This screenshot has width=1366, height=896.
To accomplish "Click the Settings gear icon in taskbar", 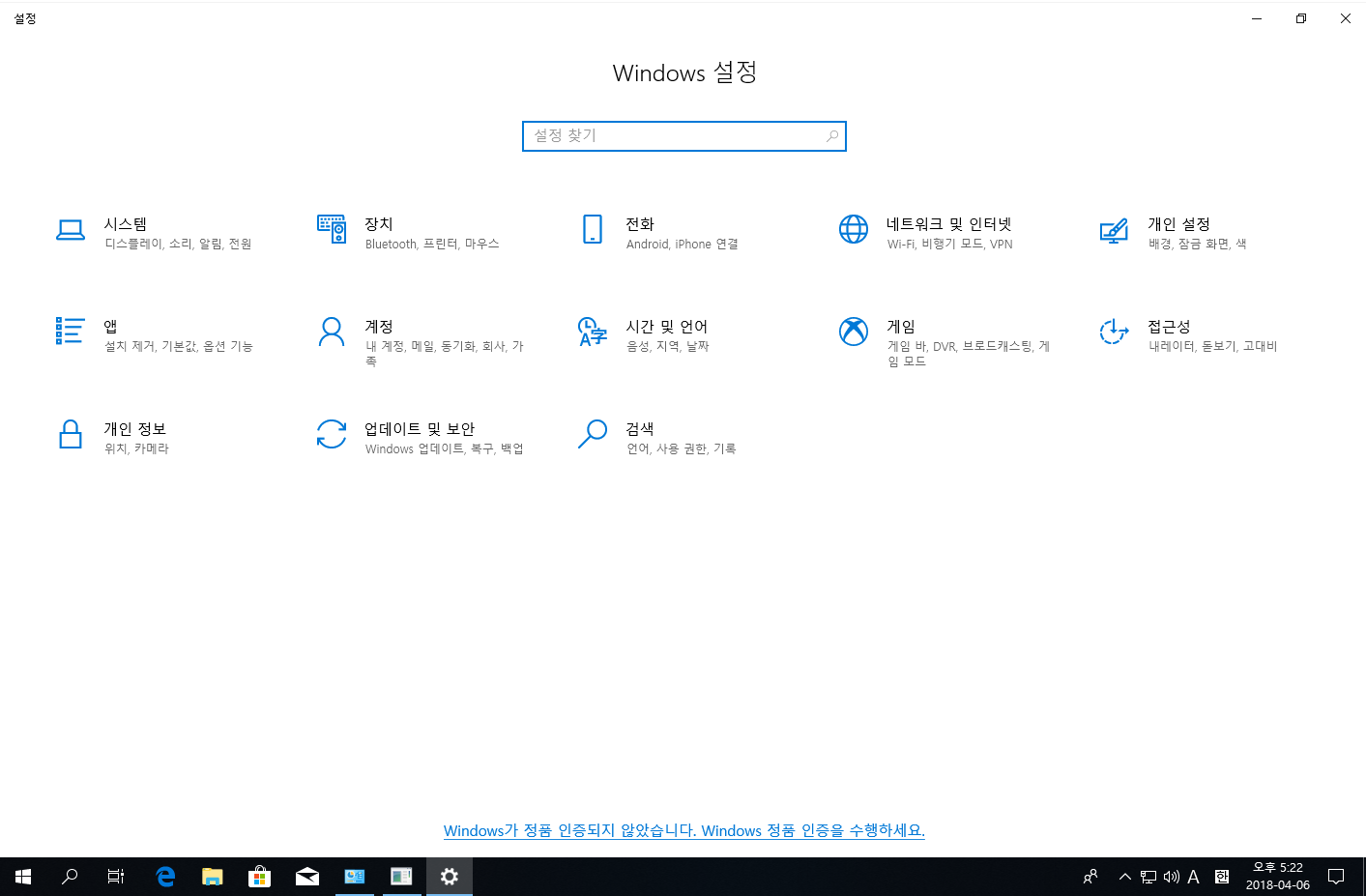I will [x=450, y=877].
